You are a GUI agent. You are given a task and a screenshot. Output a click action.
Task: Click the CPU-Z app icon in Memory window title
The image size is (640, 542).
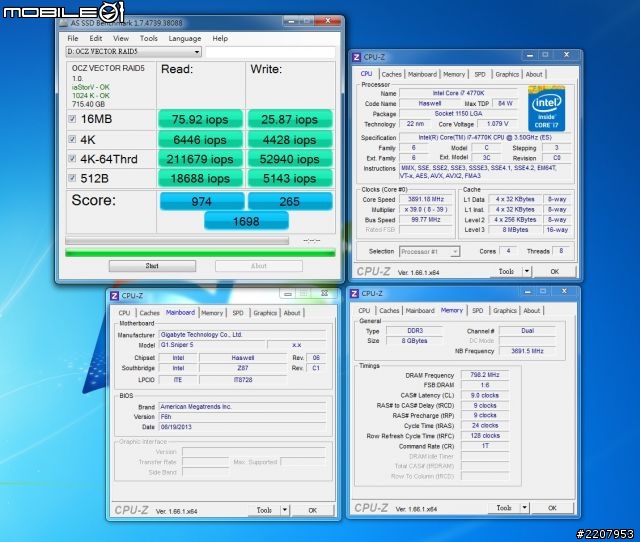pyautogui.click(x=354, y=293)
